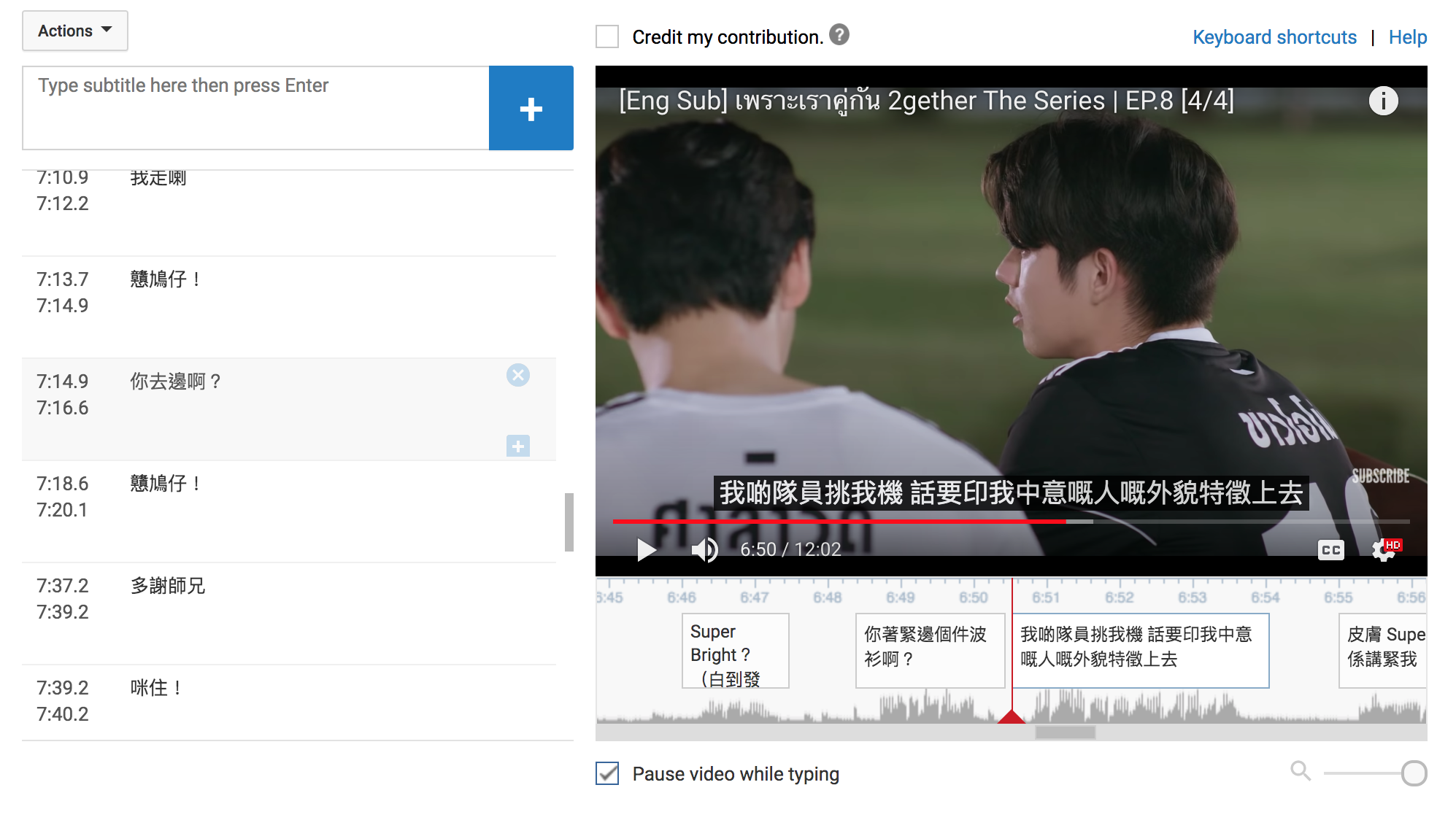Click the SUBSCRIBE watermark on video

(1381, 476)
